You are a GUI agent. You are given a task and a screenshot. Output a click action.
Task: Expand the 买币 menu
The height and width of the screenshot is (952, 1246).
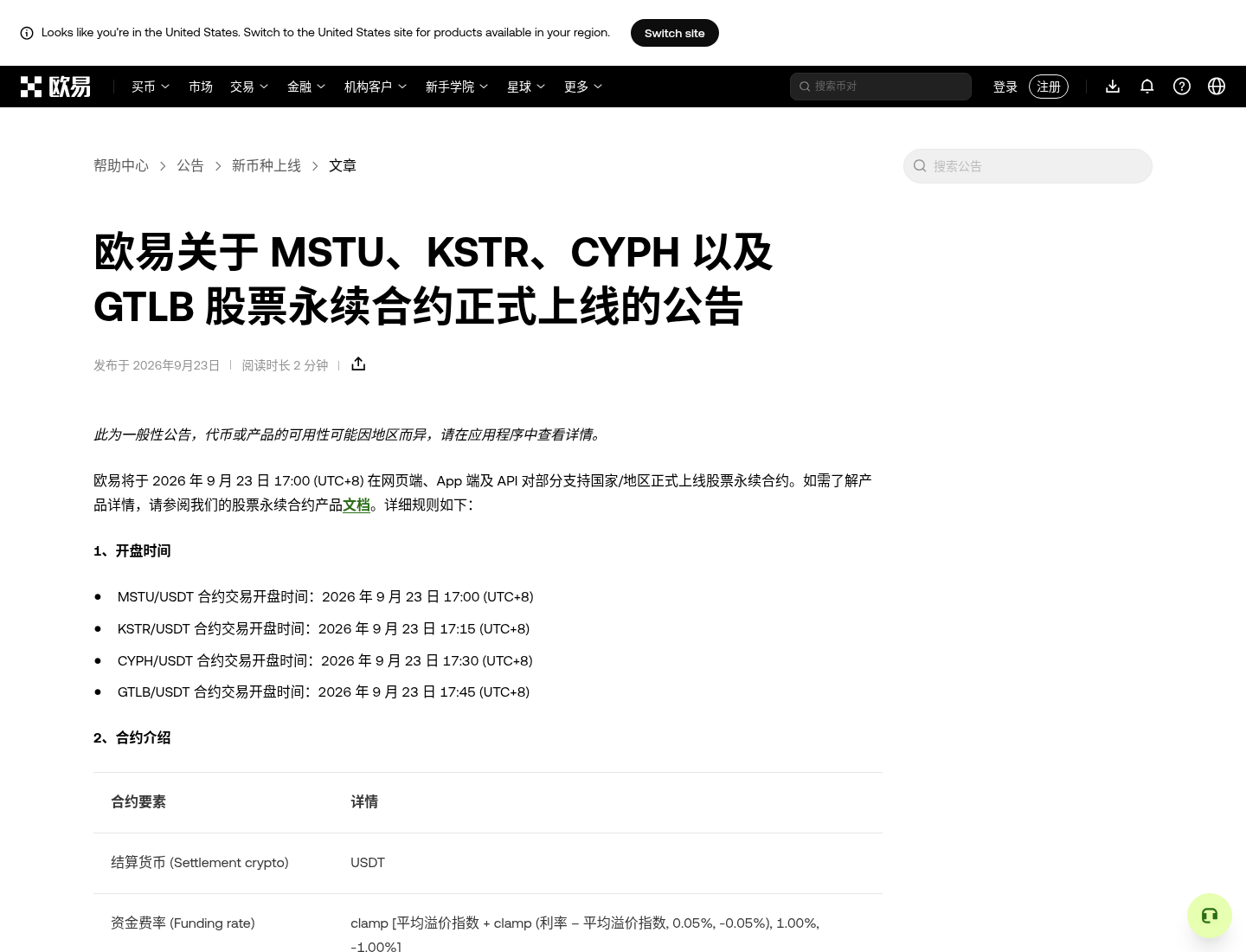tap(151, 87)
